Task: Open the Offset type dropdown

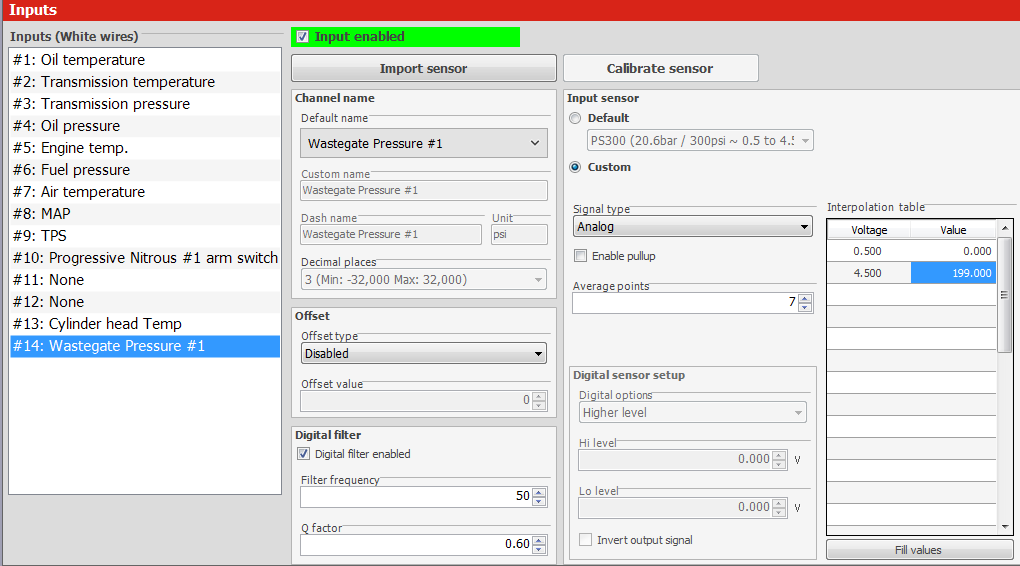Action: pos(424,353)
